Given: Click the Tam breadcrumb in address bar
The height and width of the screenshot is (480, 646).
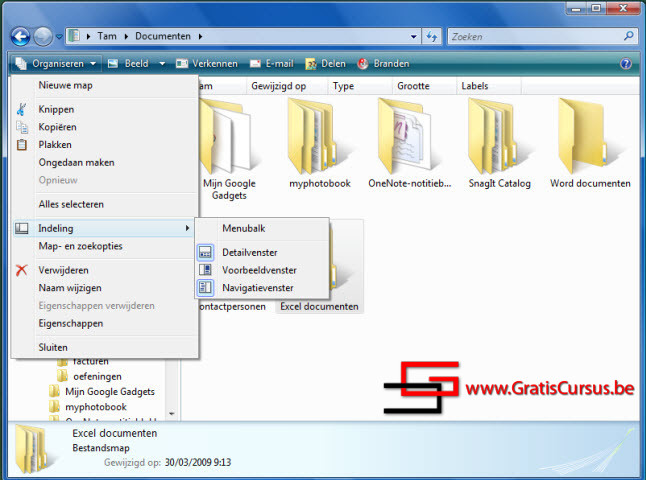Looking at the screenshot, I should click(107, 36).
